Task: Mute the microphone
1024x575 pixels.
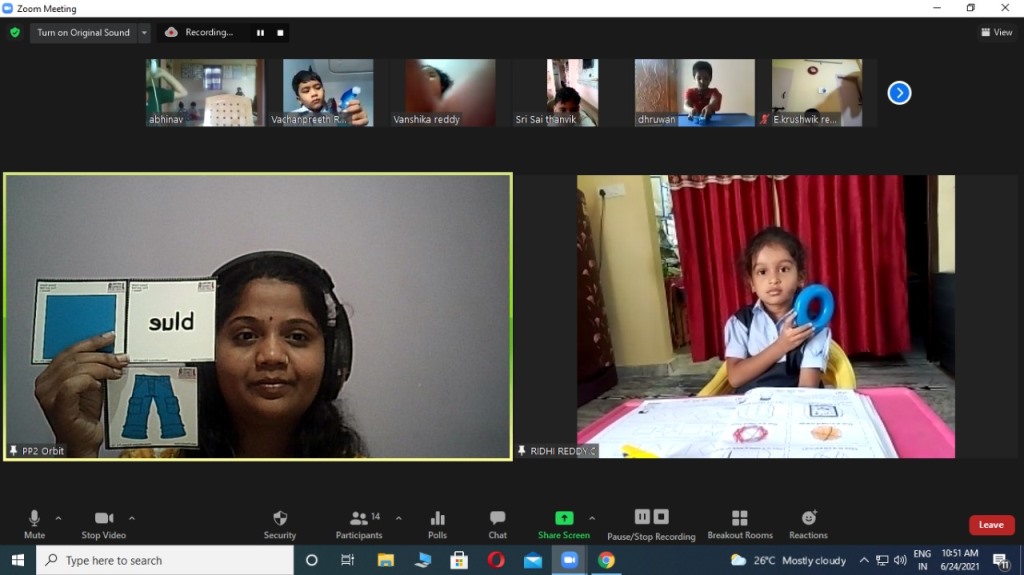Action: (34, 525)
